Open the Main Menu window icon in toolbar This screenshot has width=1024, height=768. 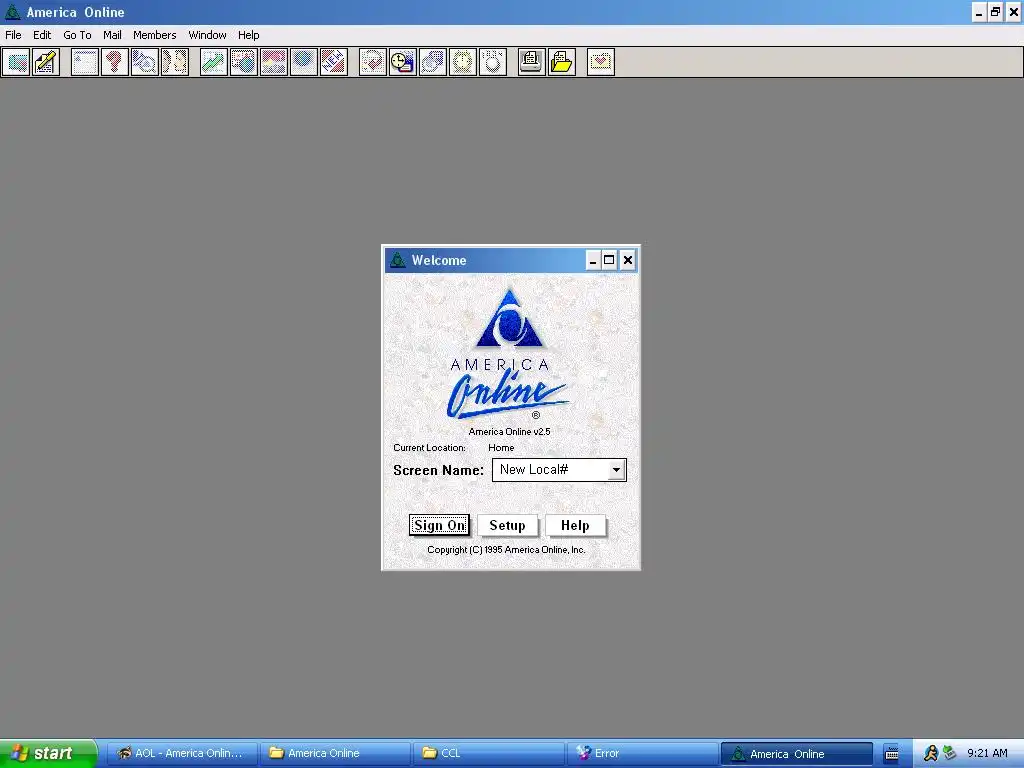[85, 62]
